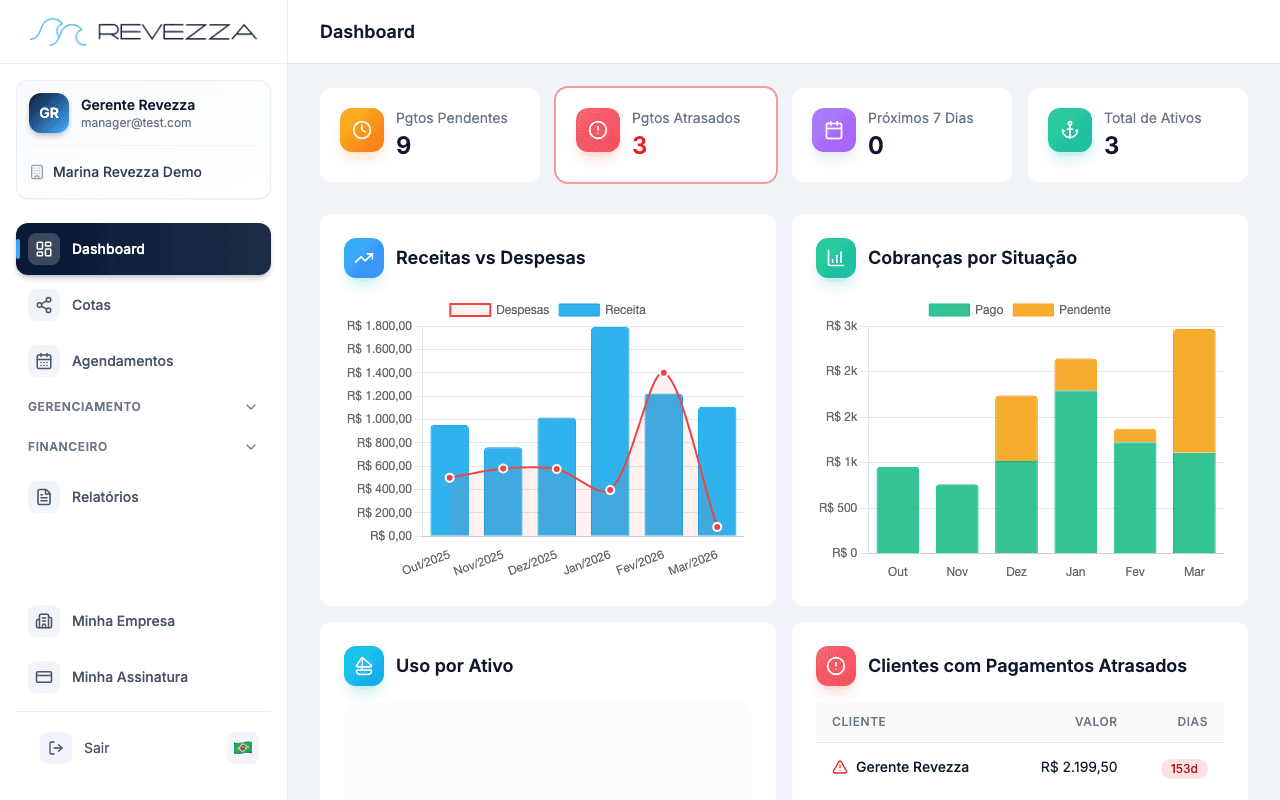Screen dimensions: 1280x800
Task: Click the Cotas share icon
Action: pyautogui.click(x=44, y=305)
